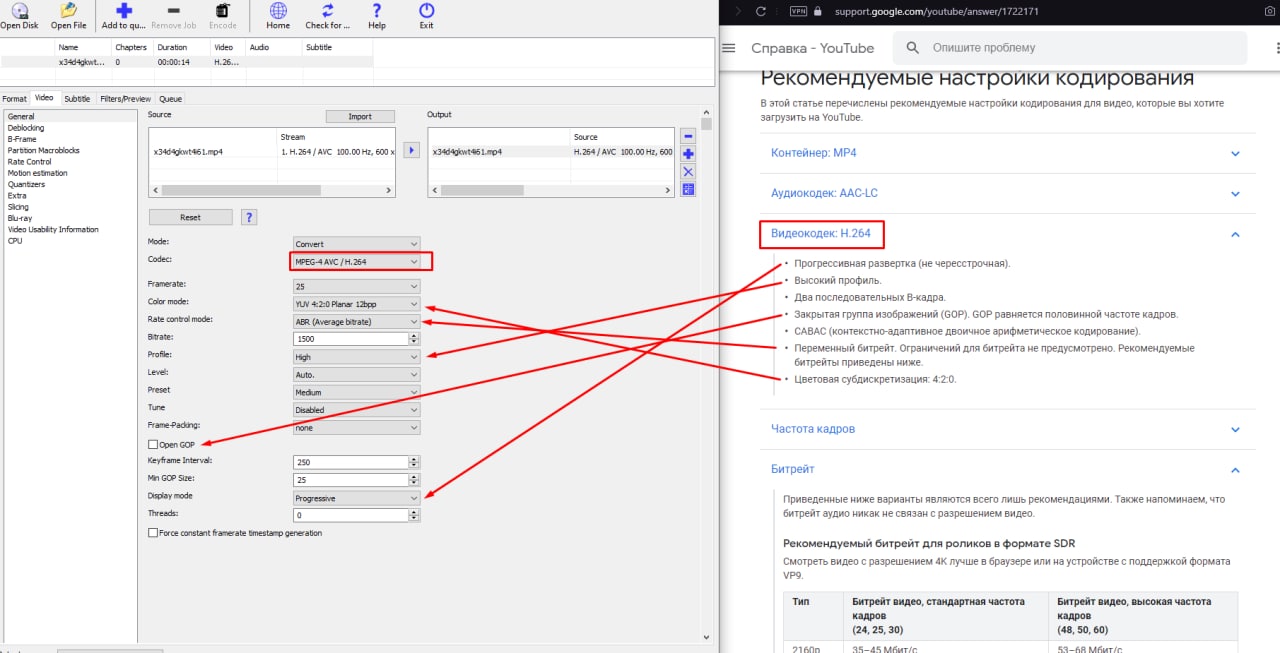Click the lock icon in browser address bar
Screen dimensions: 1280x653
click(x=818, y=11)
